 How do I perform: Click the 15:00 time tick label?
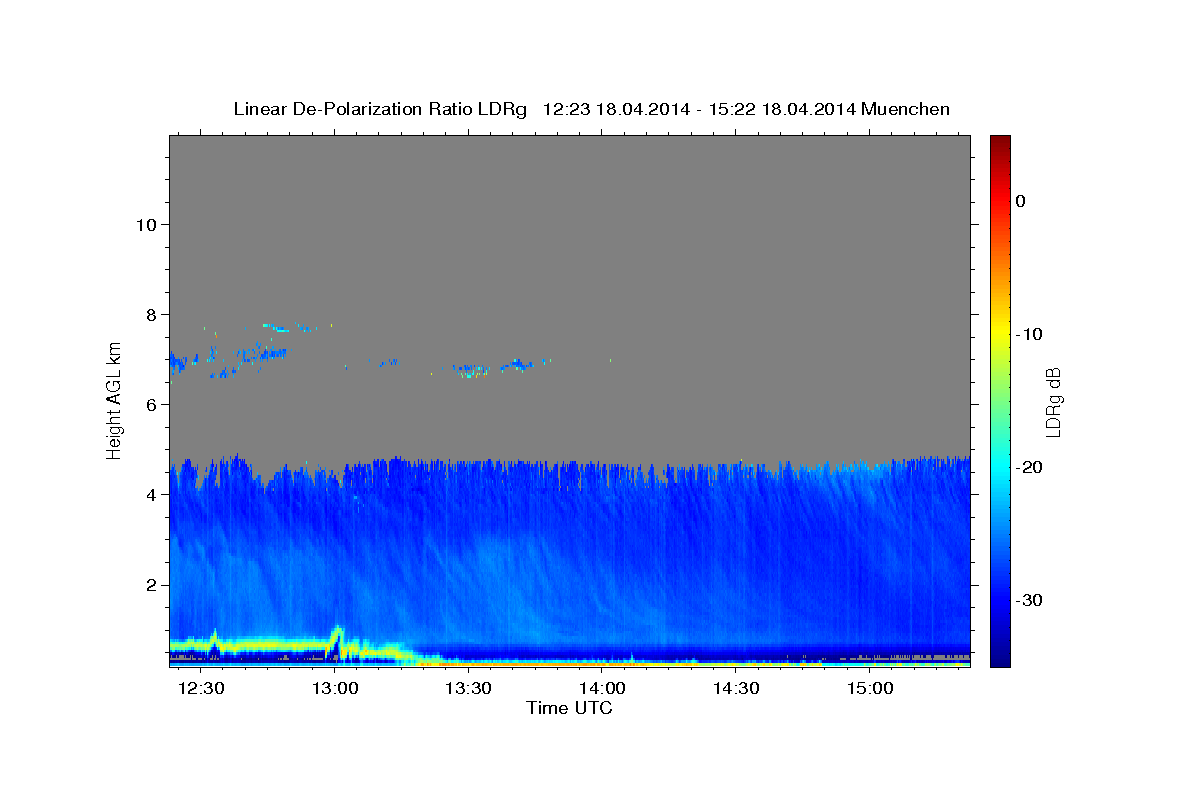pos(870,689)
